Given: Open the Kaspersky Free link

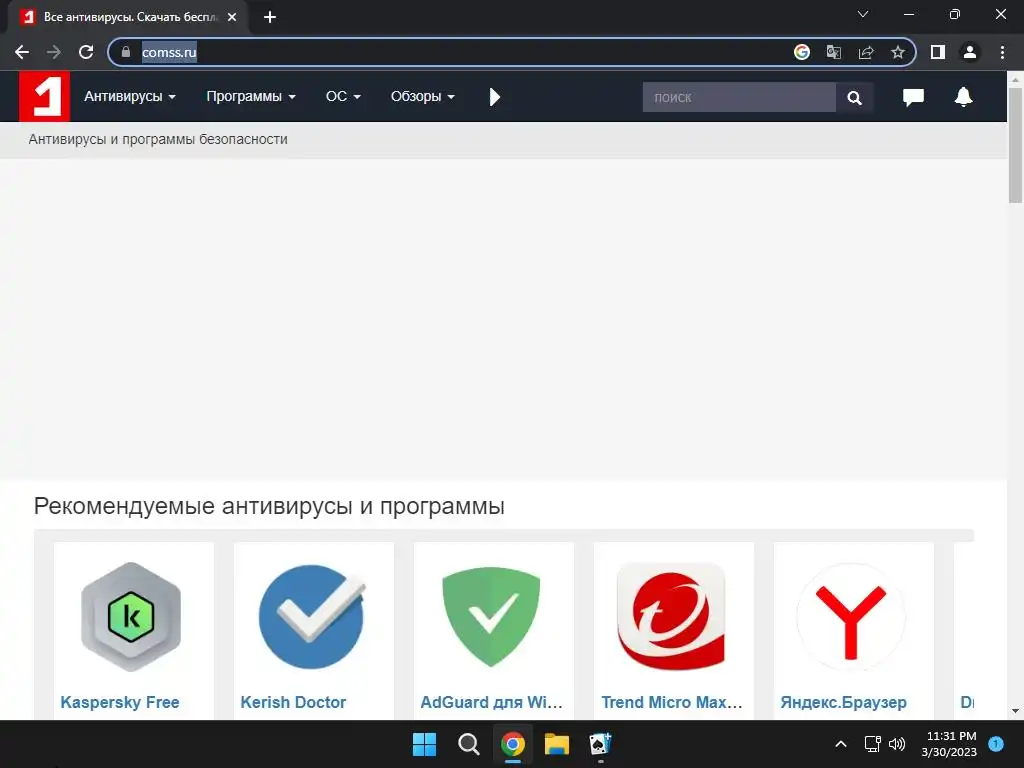Looking at the screenshot, I should pyautogui.click(x=120, y=702).
